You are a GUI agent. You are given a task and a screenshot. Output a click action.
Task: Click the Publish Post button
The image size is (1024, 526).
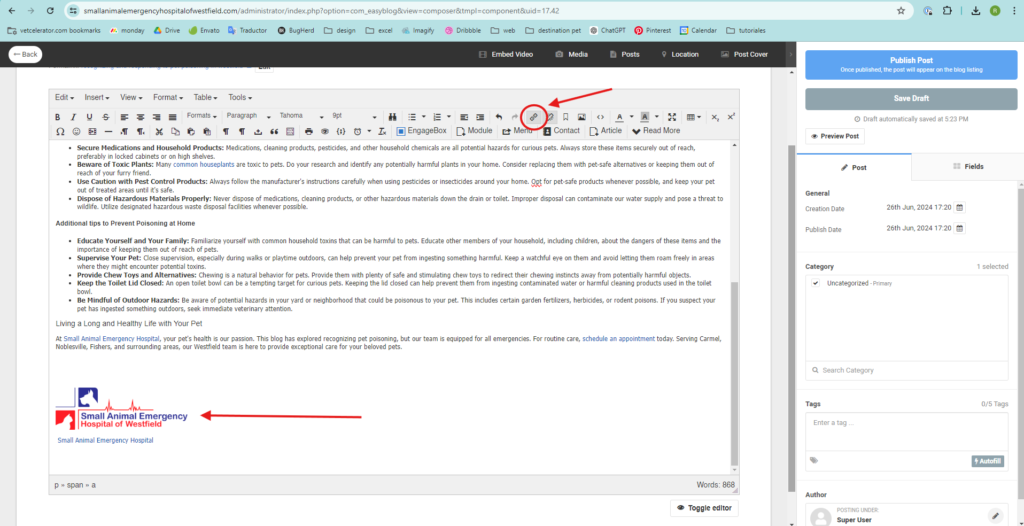click(x=911, y=65)
